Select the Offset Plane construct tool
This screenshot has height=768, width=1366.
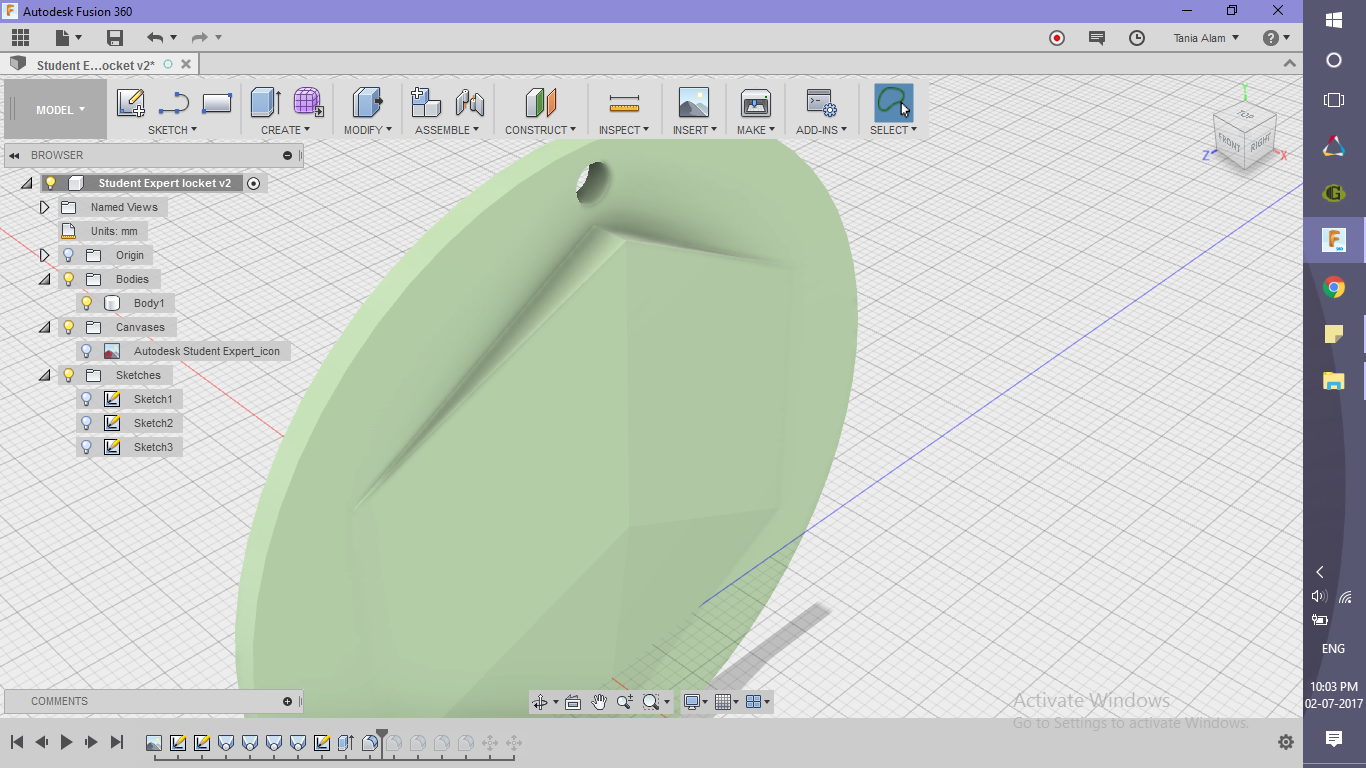[541, 102]
